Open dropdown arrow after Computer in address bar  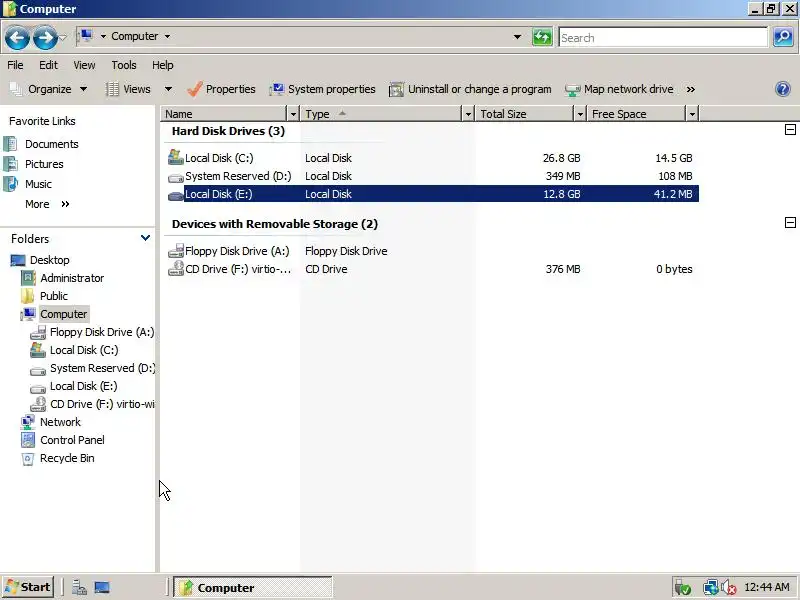(167, 36)
